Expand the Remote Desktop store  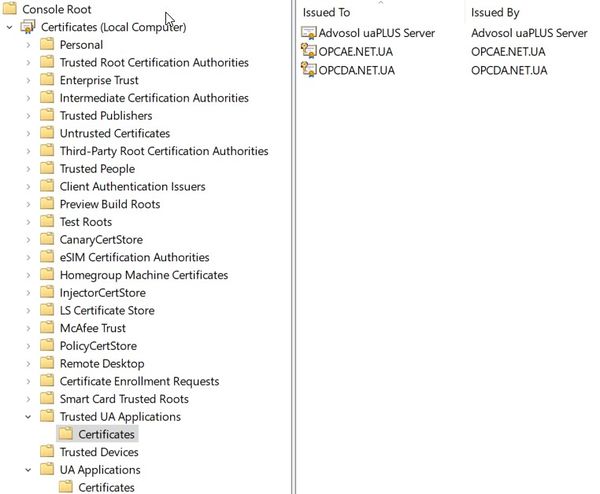(28, 364)
